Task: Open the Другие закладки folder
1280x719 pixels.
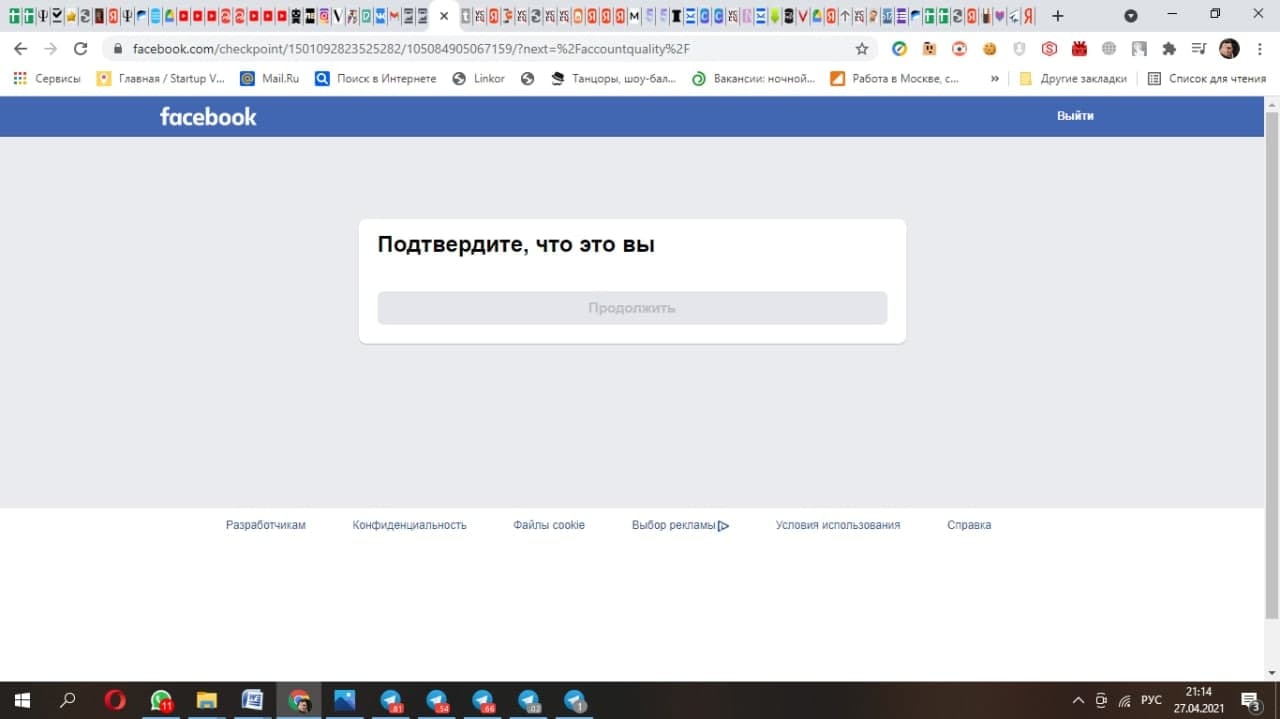Action: tap(1073, 78)
